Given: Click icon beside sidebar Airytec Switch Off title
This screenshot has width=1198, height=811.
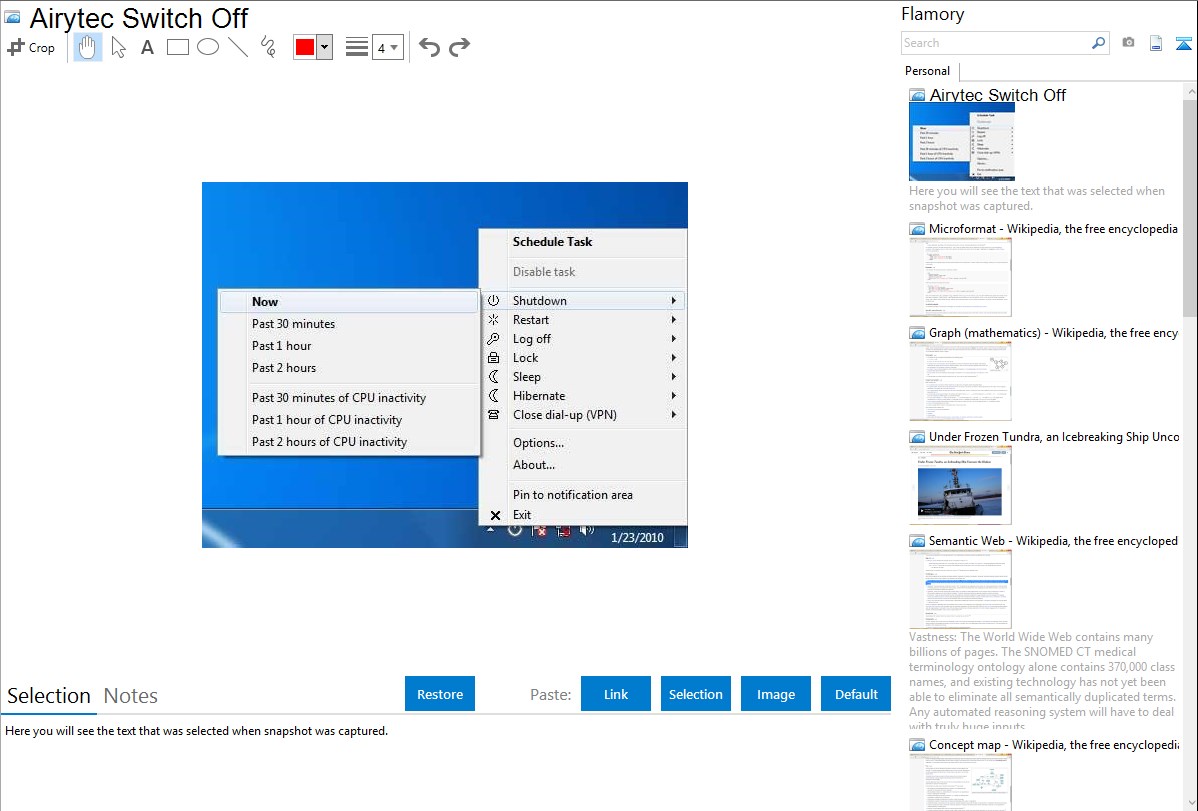Looking at the screenshot, I should tap(917, 96).
